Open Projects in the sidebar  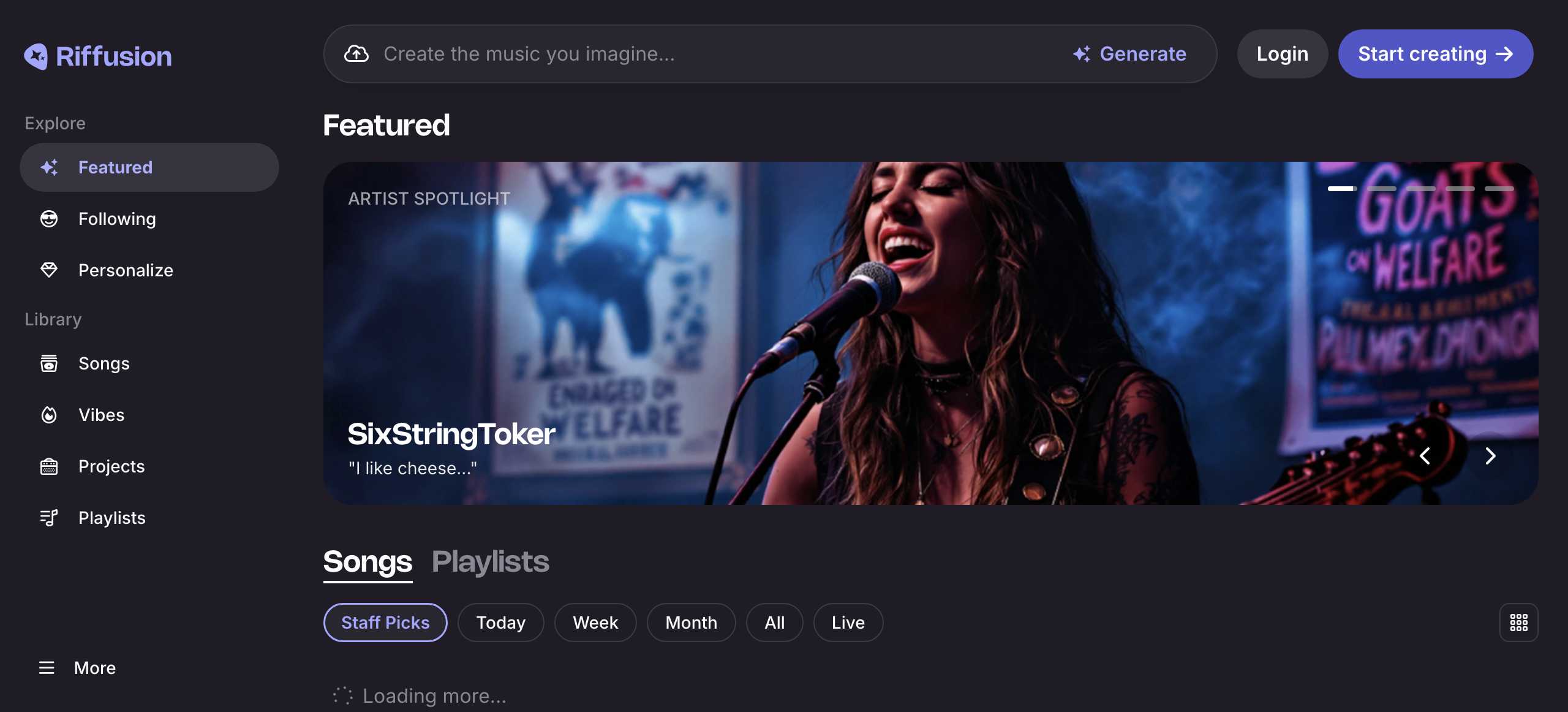coord(111,466)
